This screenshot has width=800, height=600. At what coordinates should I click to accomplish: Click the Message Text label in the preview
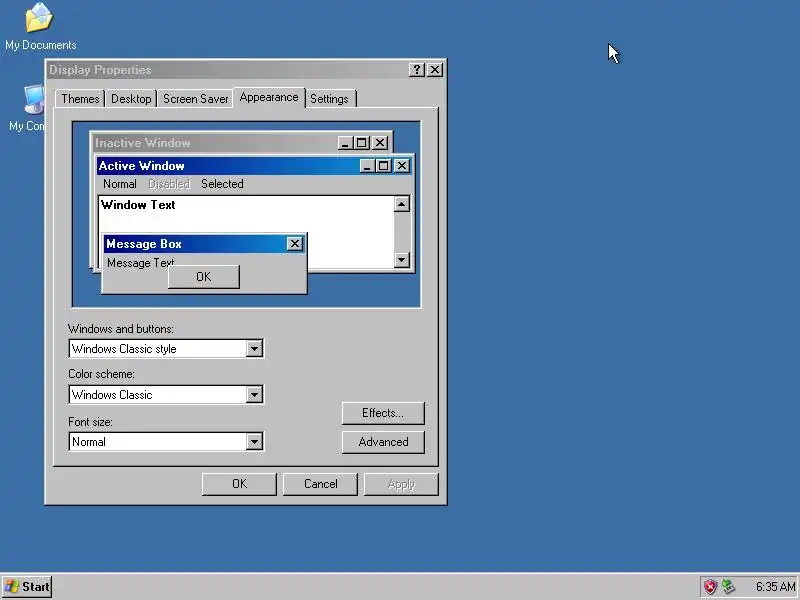[140, 263]
